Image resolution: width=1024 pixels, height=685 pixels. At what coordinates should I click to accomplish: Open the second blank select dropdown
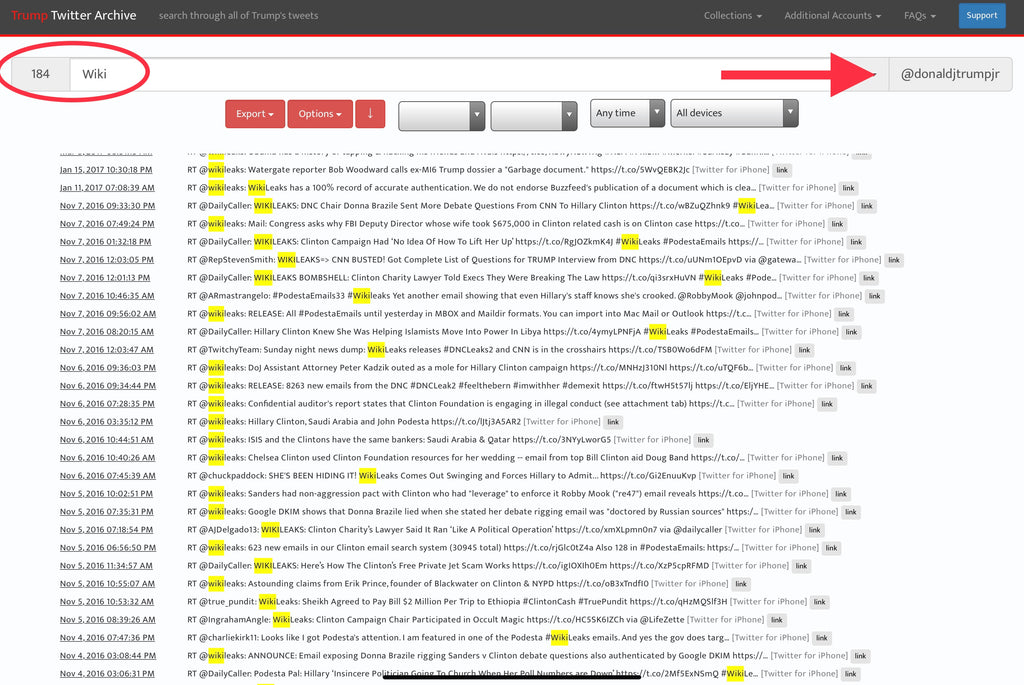click(x=534, y=116)
